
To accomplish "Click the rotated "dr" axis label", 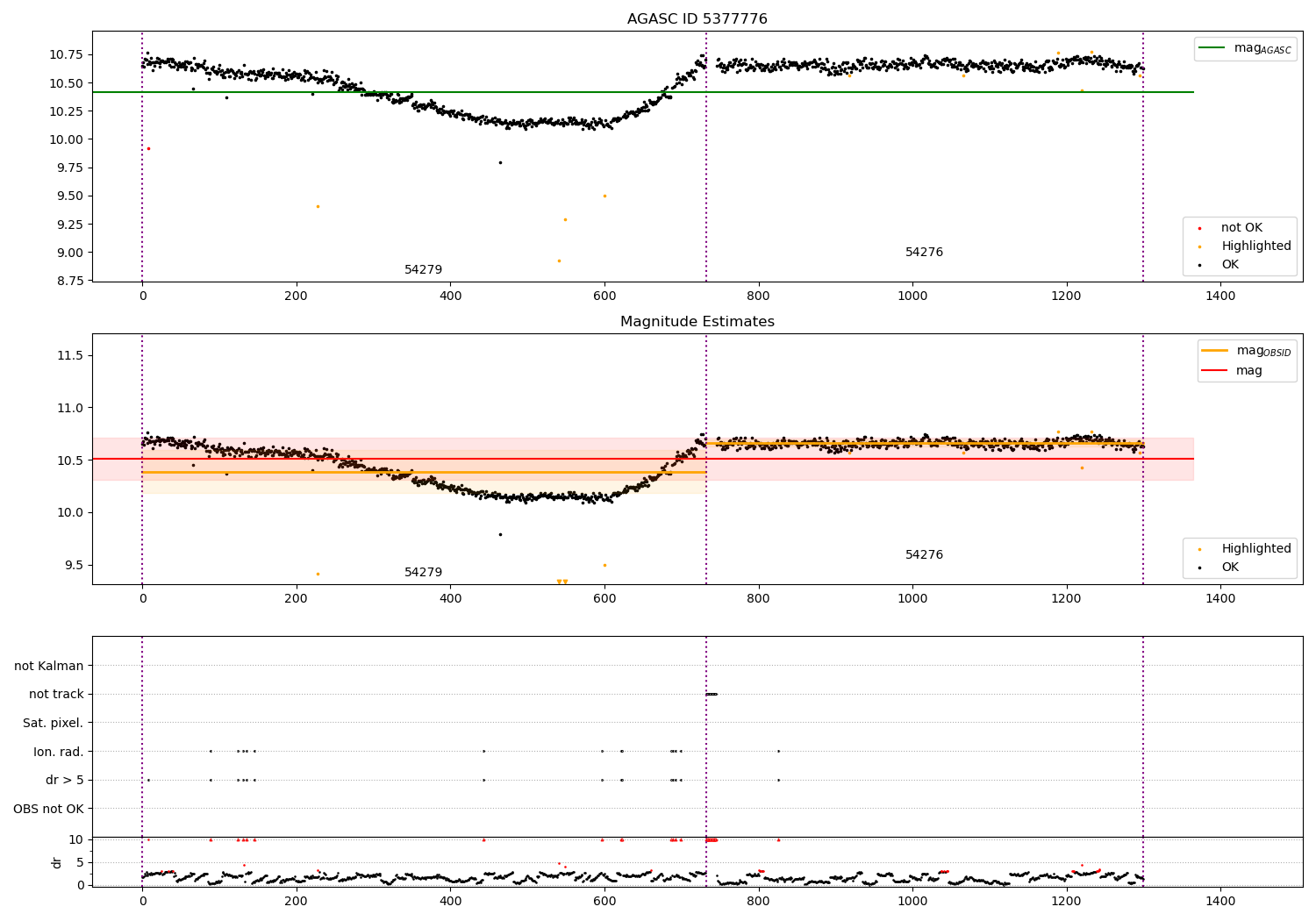I will [x=57, y=863].
